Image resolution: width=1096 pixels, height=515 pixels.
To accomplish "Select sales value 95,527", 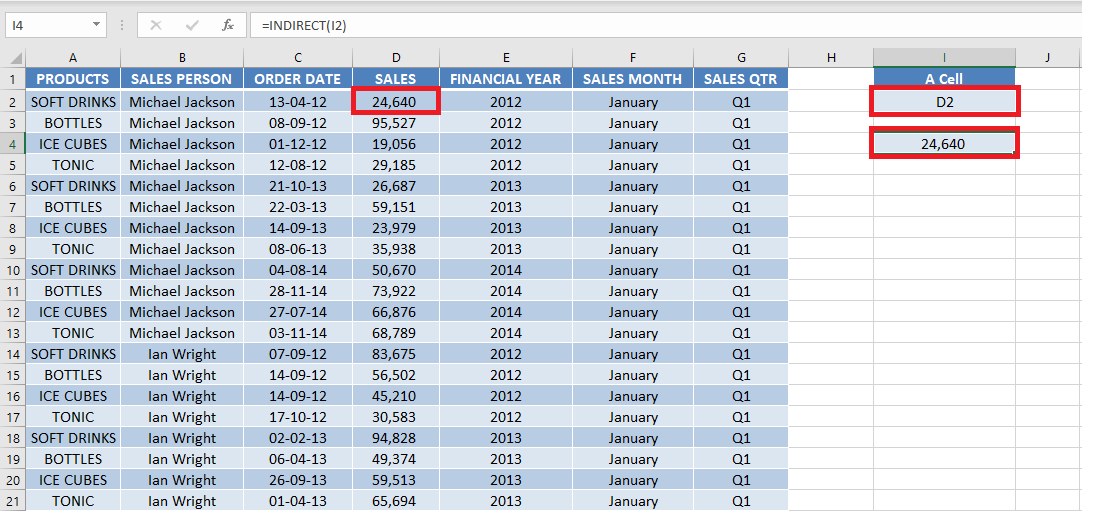I will [x=396, y=123].
